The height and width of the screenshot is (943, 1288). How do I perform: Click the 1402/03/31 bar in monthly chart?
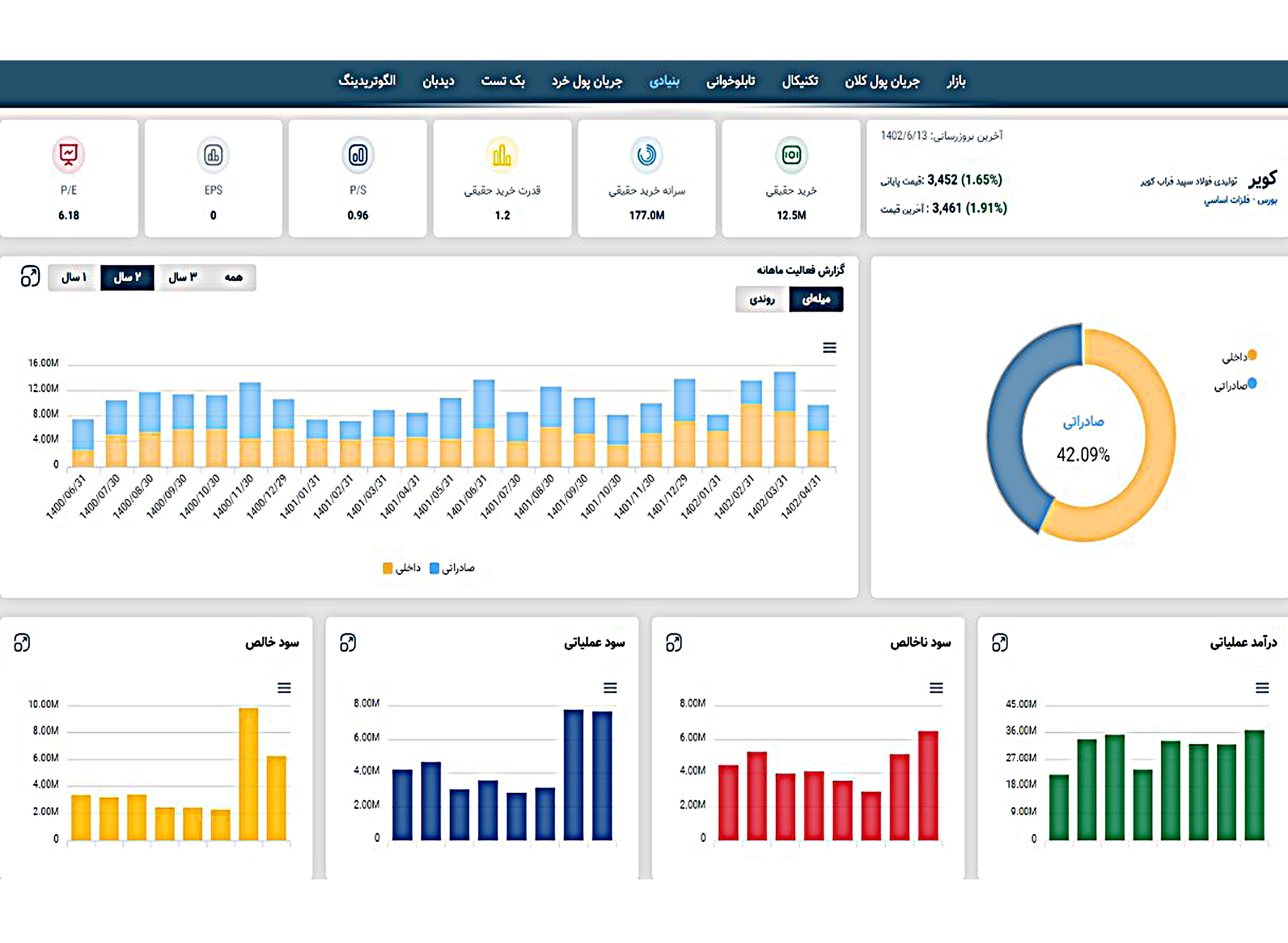(x=785, y=420)
